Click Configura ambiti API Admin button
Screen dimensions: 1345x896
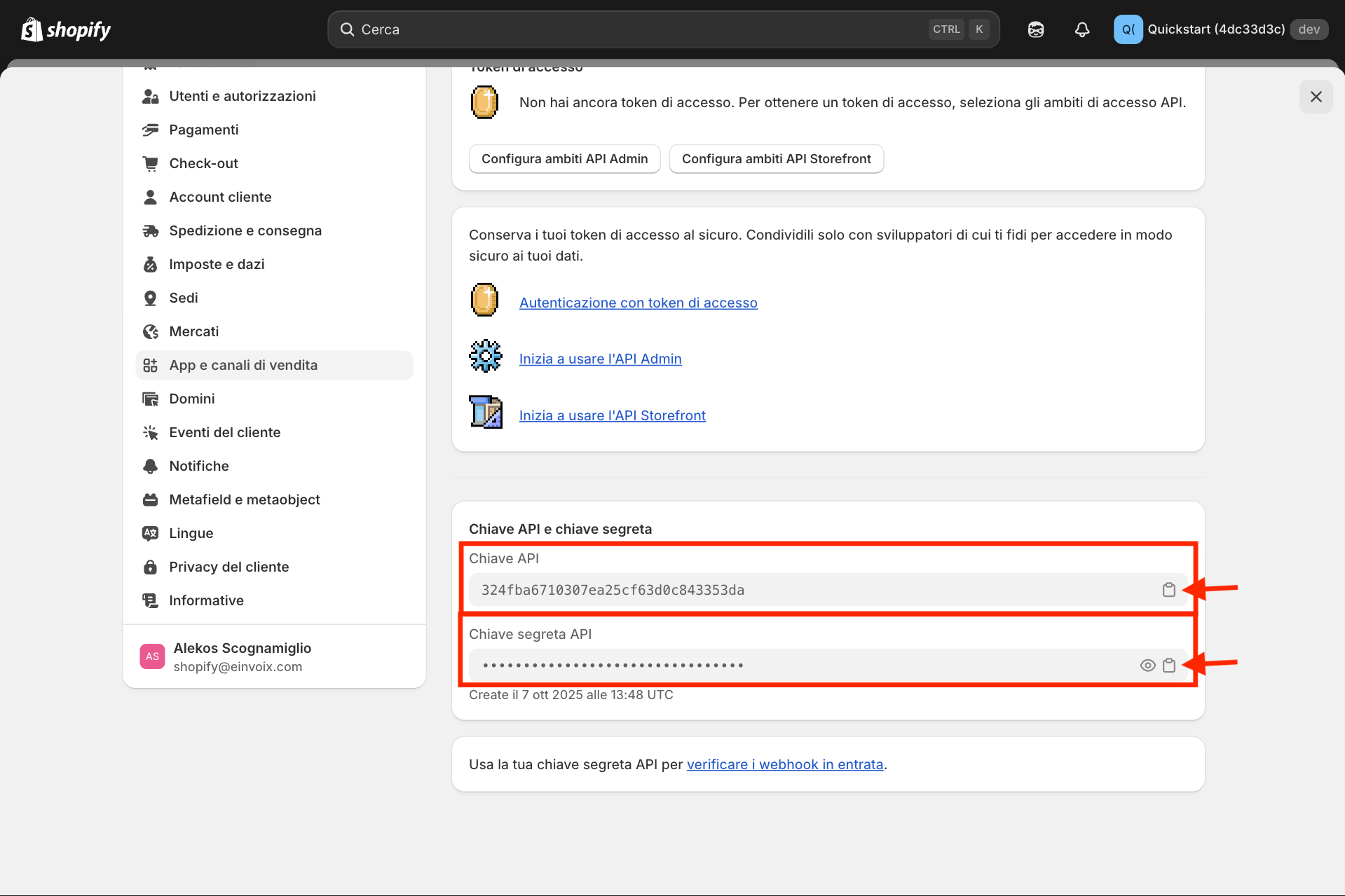click(x=564, y=159)
